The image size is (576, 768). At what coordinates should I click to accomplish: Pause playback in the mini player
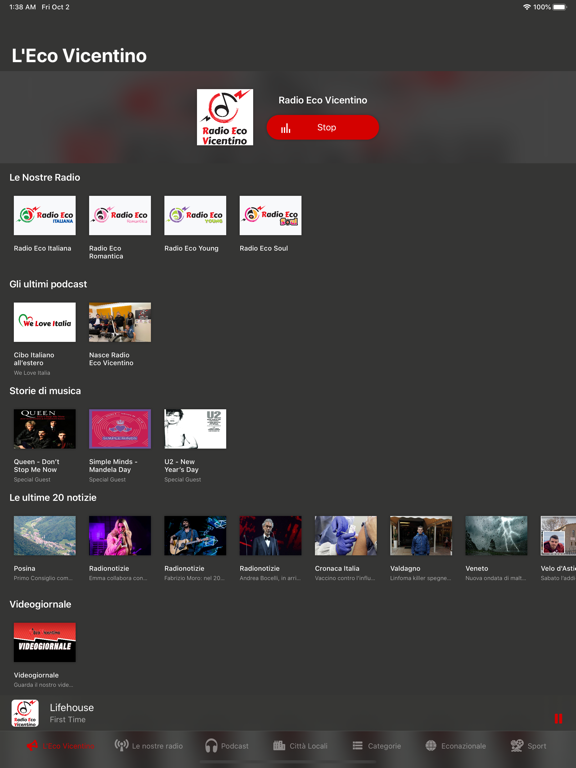pyautogui.click(x=558, y=719)
